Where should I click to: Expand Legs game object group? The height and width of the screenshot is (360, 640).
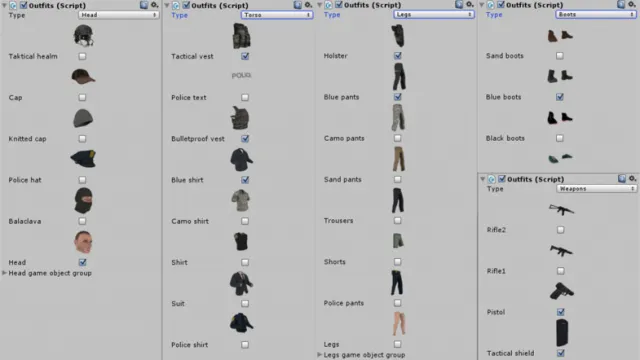(x=319, y=355)
